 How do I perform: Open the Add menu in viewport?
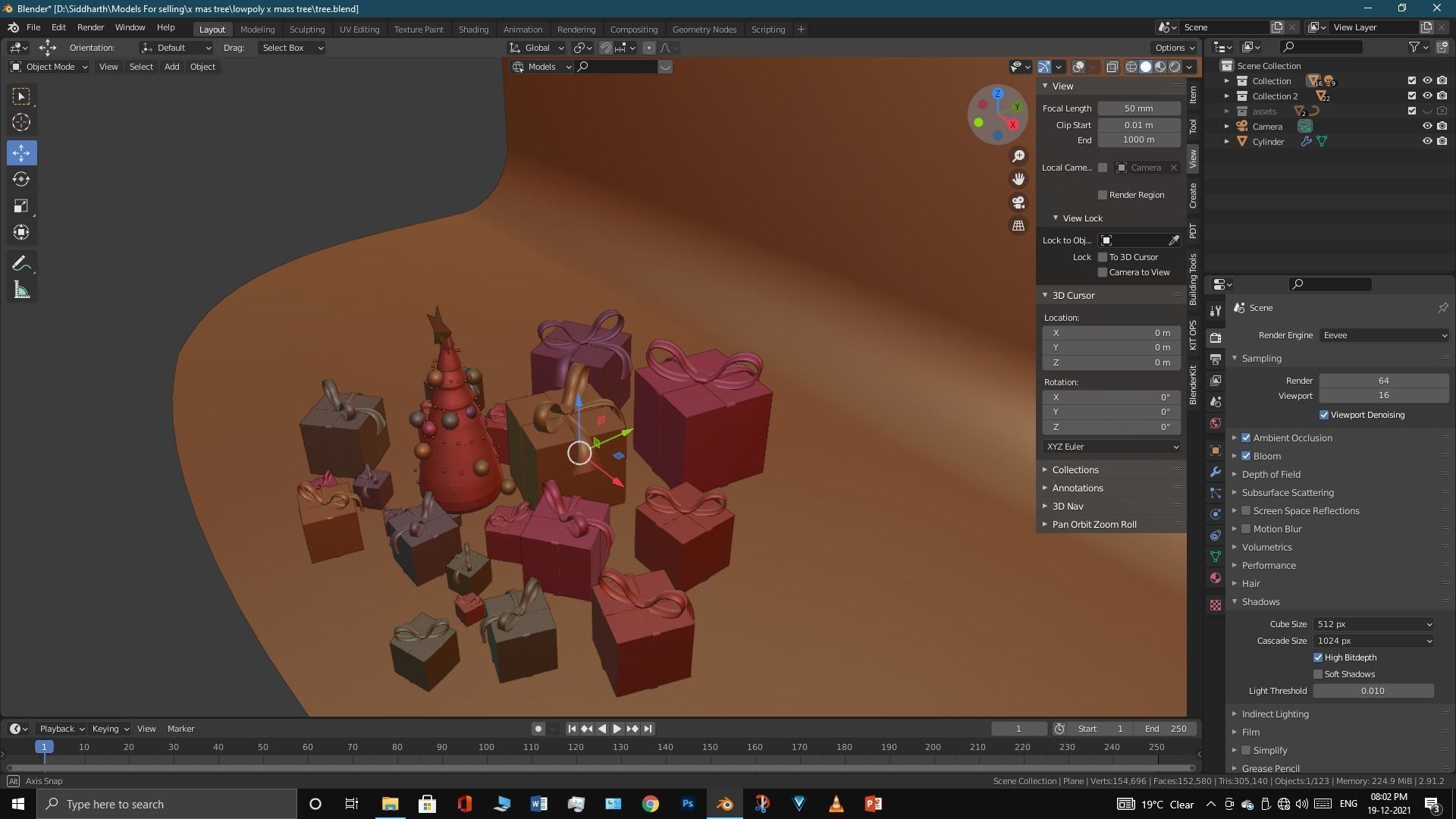tap(171, 67)
